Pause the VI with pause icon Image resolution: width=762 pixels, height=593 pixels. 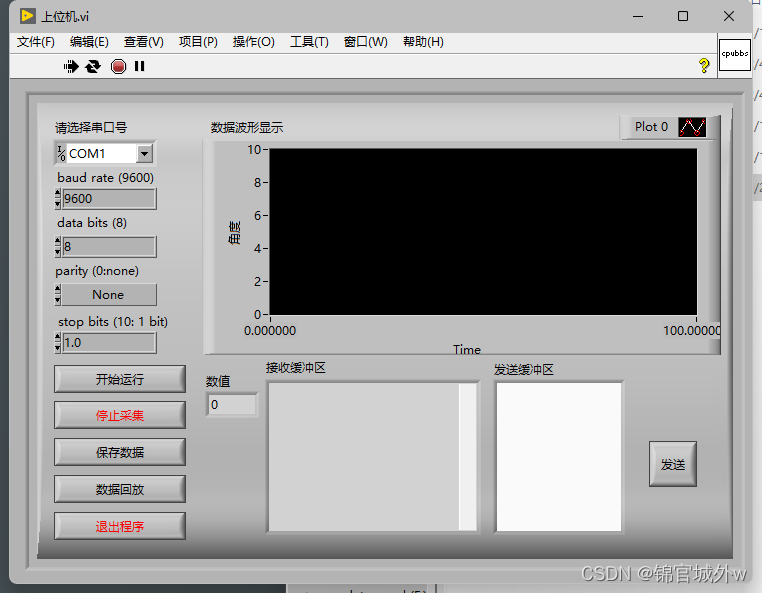pos(139,66)
